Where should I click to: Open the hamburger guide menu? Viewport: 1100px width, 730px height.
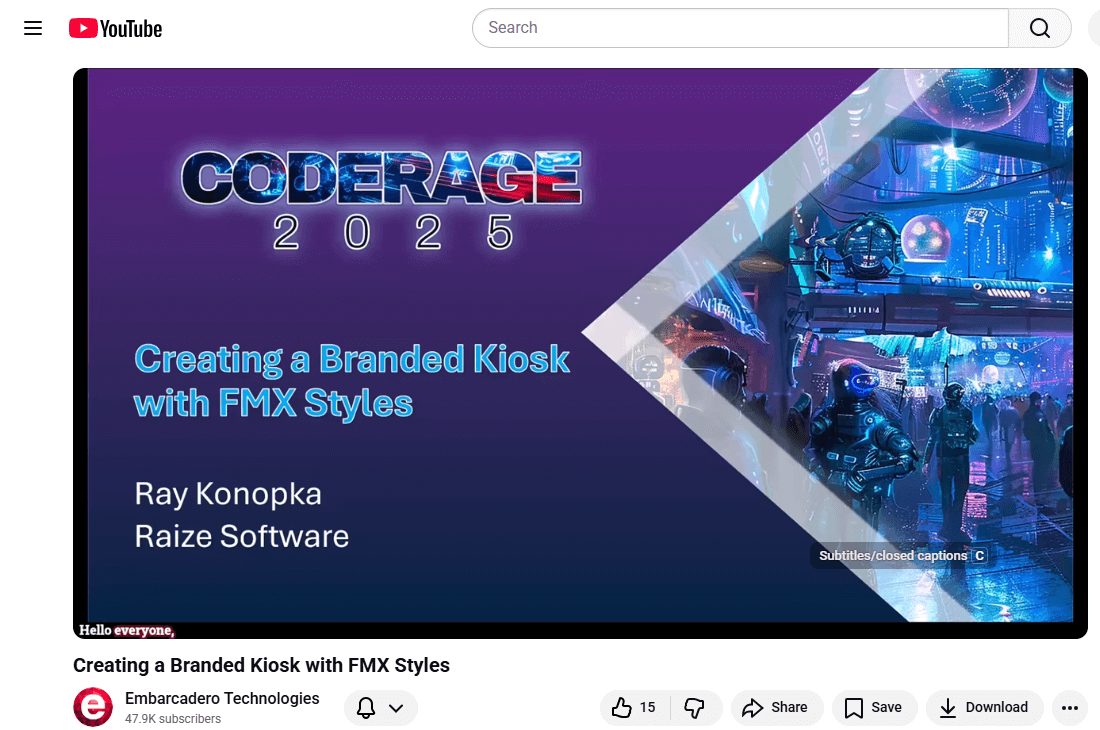(x=33, y=28)
